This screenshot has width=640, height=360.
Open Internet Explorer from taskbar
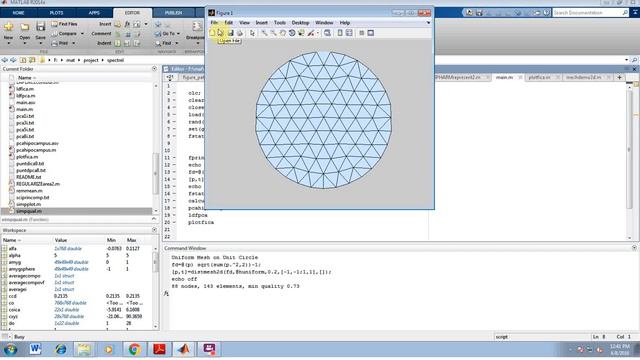60,349
